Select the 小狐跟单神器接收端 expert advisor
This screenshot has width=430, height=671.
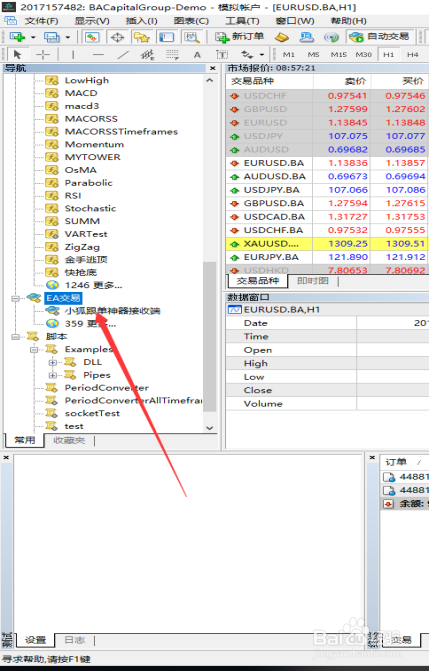112,311
